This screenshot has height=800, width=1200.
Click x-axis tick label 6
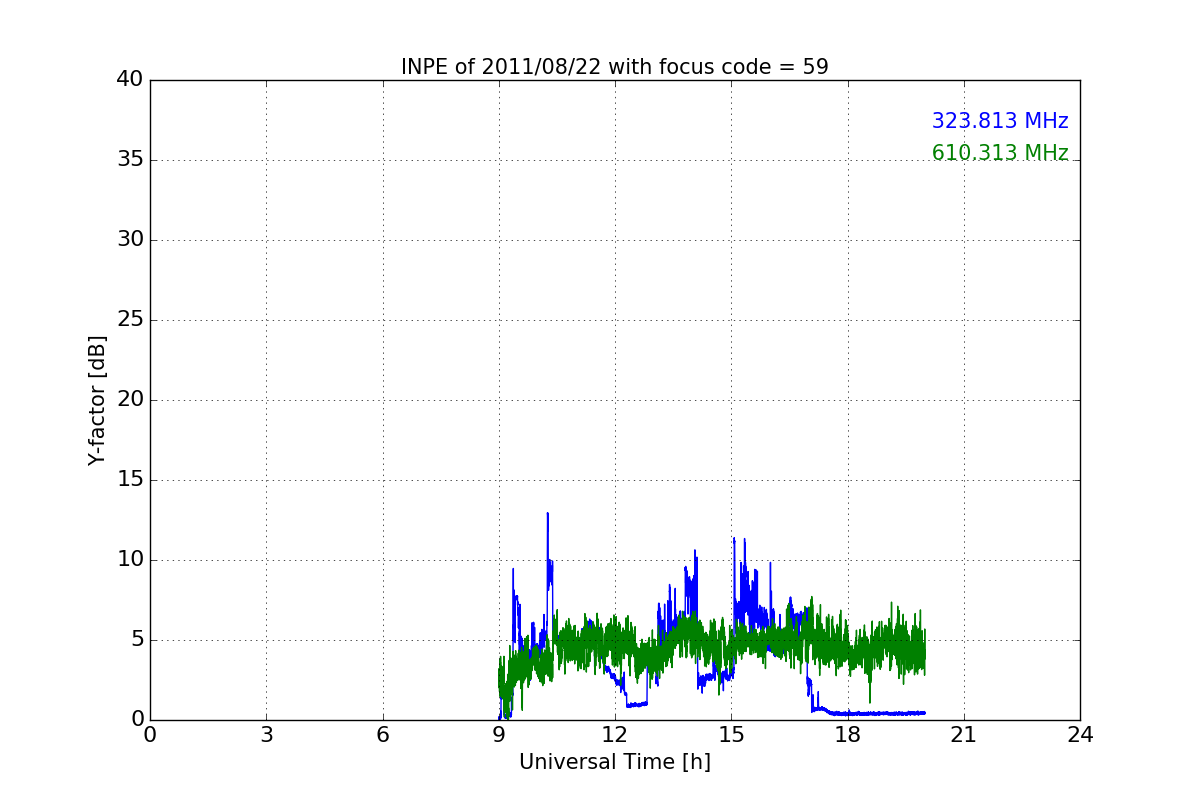click(383, 735)
